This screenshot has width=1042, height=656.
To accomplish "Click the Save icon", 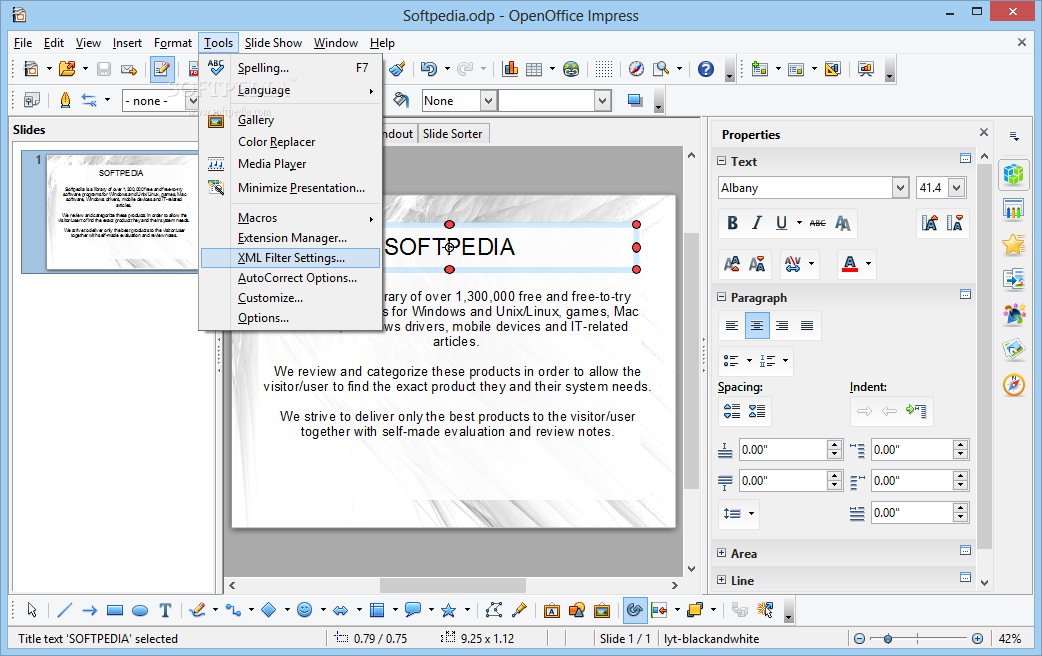I will 104,68.
